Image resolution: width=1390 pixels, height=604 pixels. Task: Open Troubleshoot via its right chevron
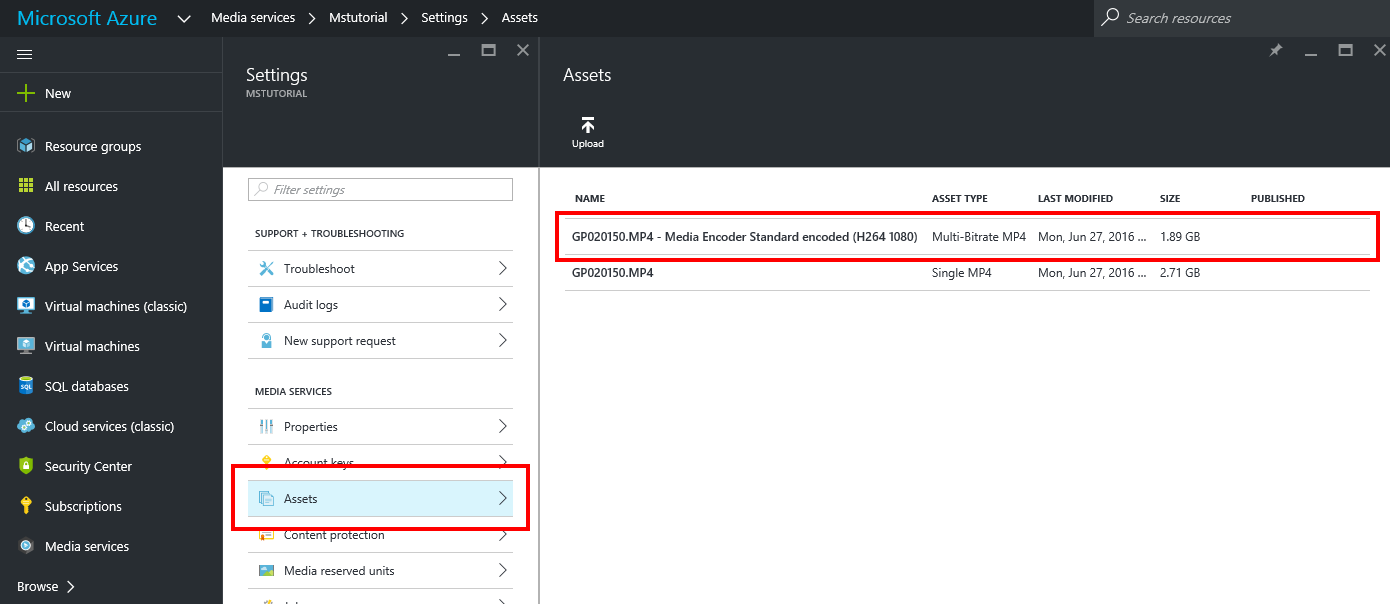tap(503, 268)
